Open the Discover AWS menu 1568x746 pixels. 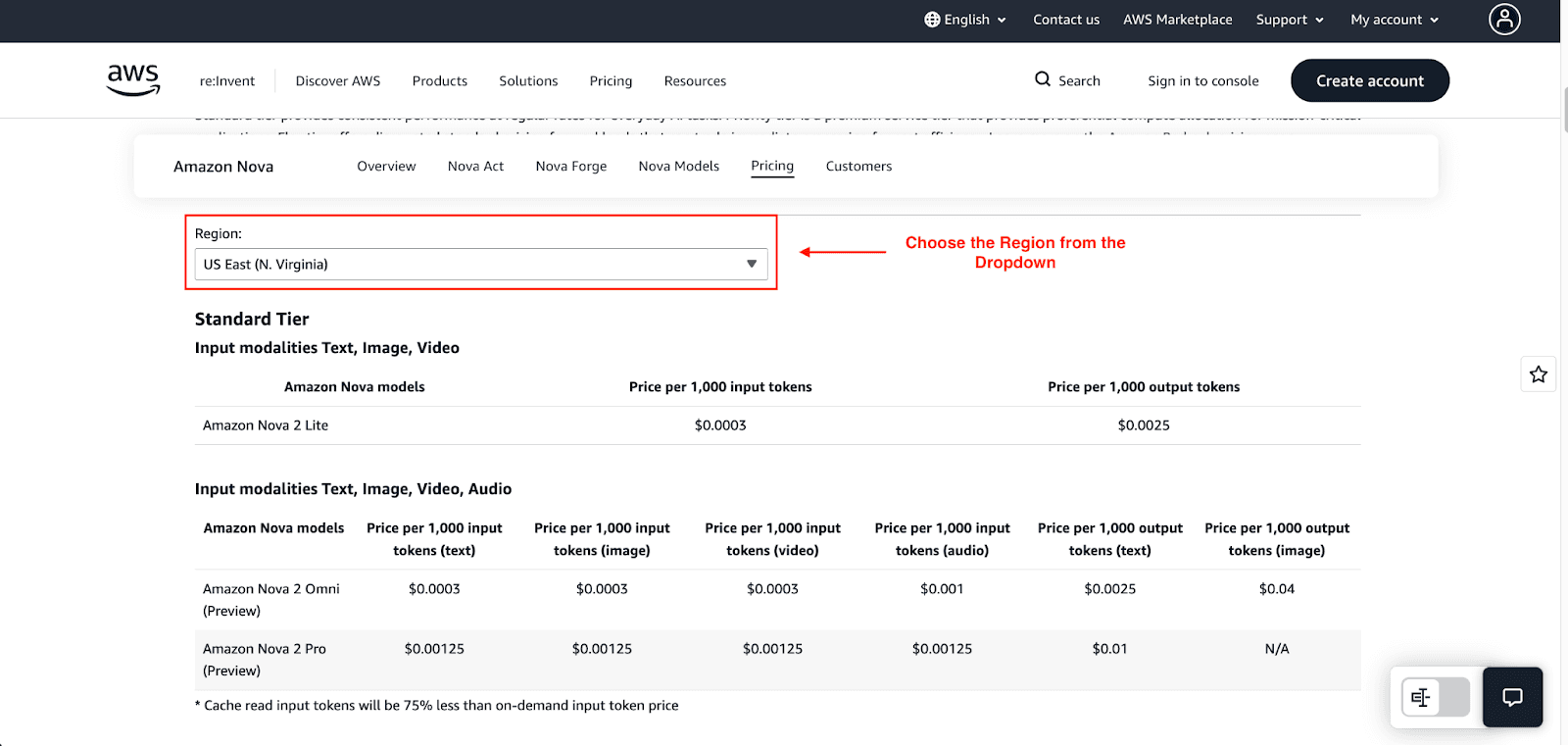[338, 81]
